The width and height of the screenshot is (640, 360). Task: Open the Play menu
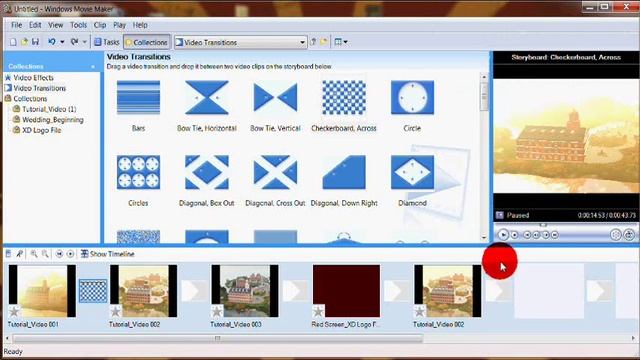pos(119,25)
